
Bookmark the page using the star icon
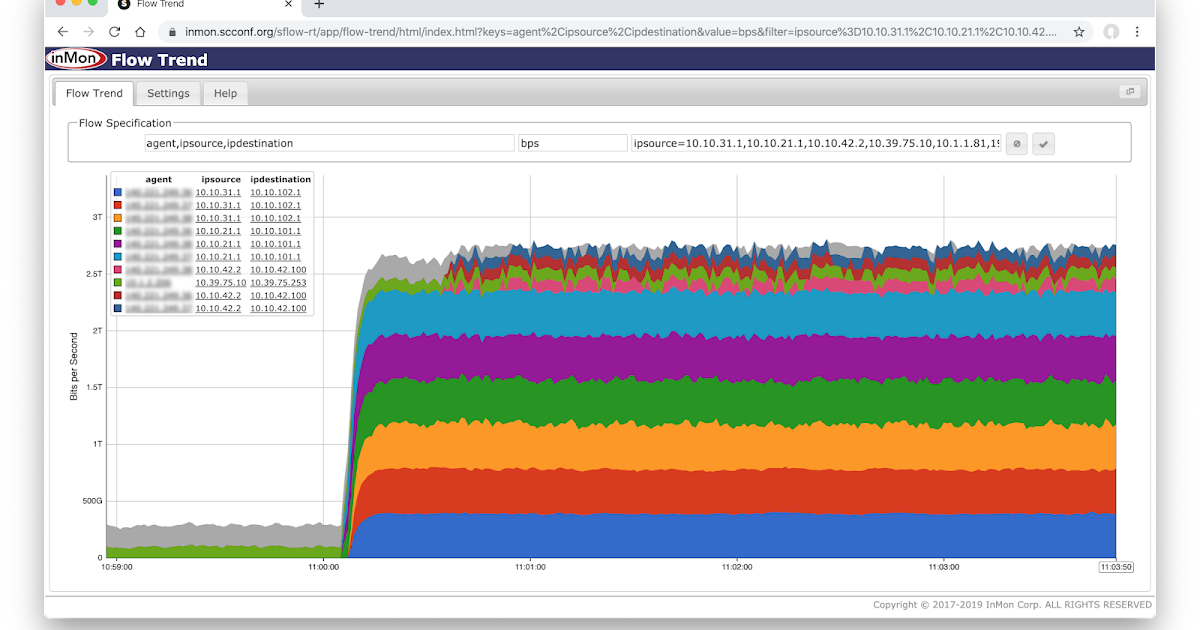click(x=1079, y=31)
